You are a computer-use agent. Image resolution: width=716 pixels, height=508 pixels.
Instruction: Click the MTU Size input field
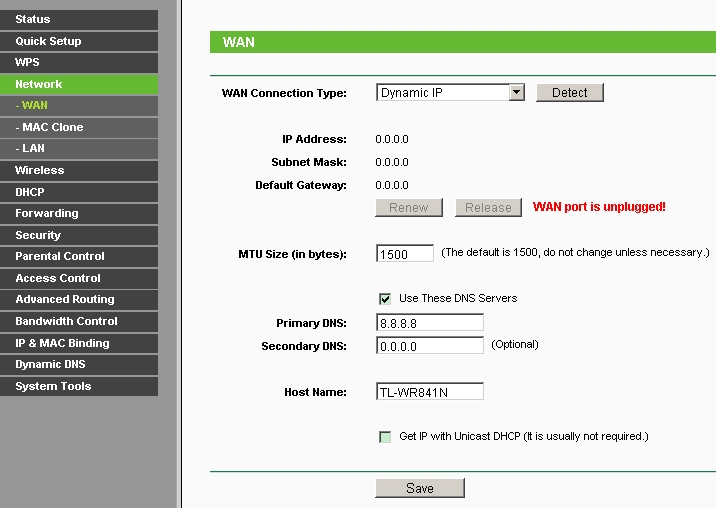point(405,254)
